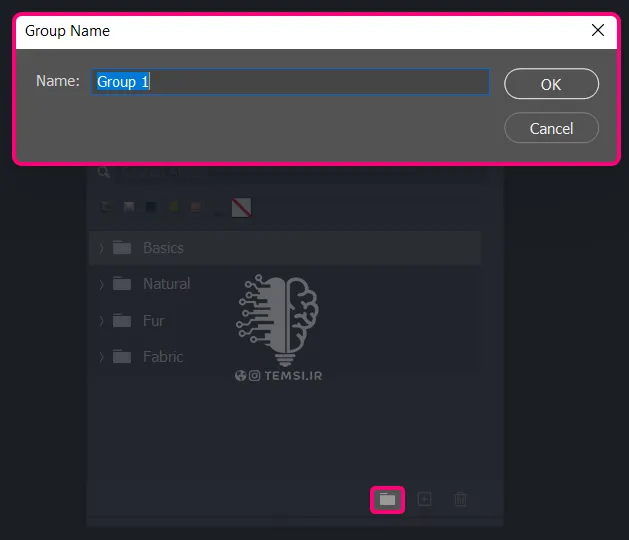Image resolution: width=629 pixels, height=540 pixels.
Task: Click Cancel in Group Name dialog
Action: coord(551,128)
